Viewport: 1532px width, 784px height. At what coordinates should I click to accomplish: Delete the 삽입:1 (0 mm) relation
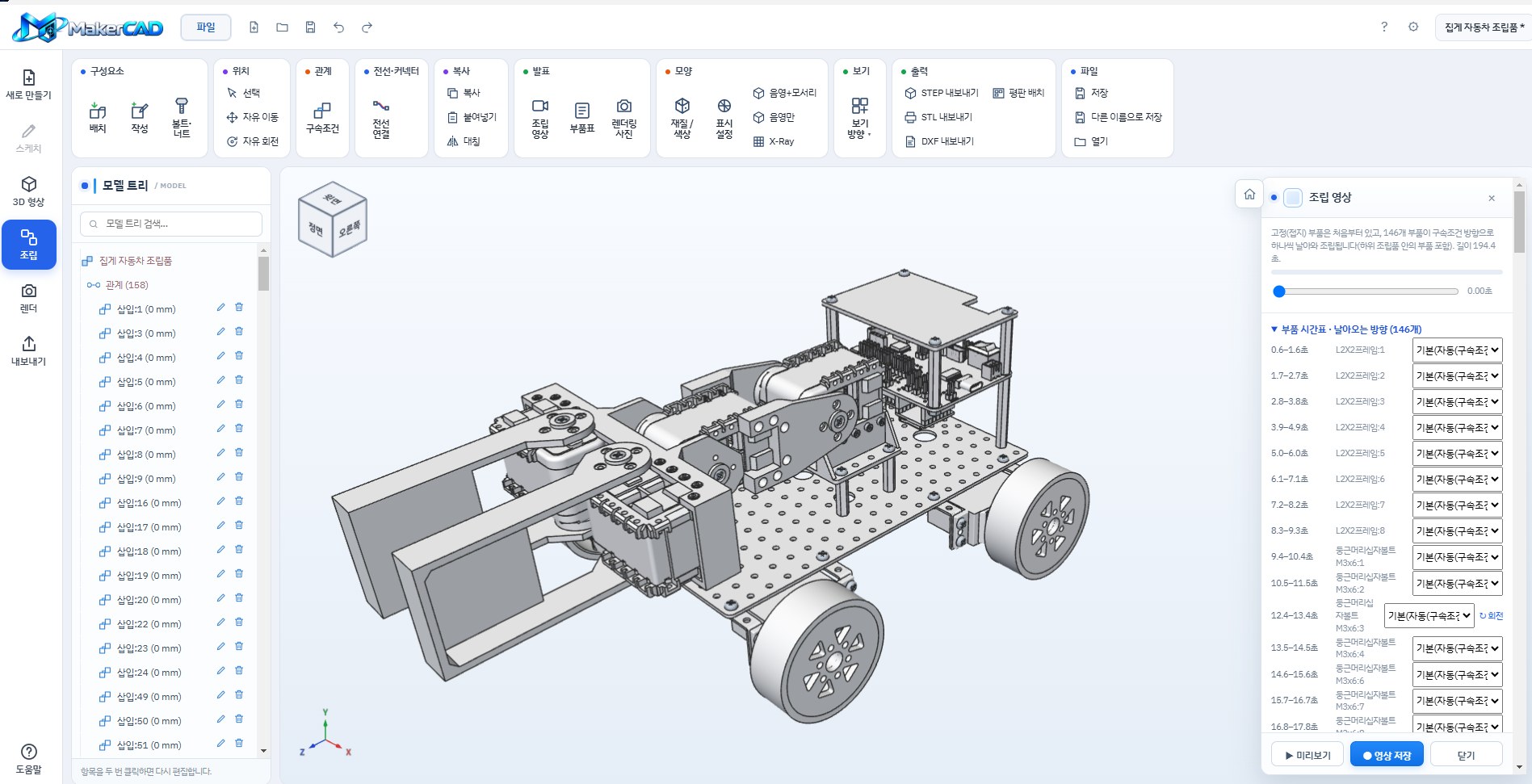[239, 308]
